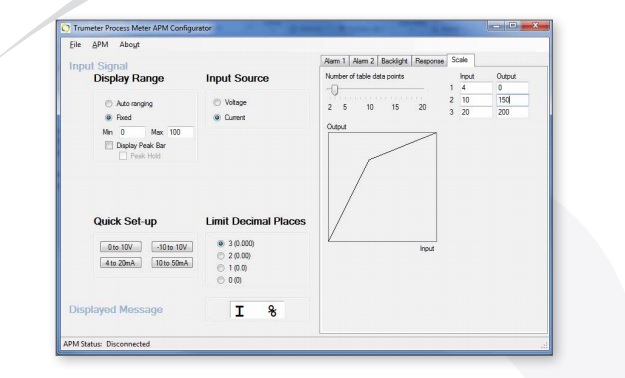Switch to the Alarm 2 tab

tap(363, 61)
